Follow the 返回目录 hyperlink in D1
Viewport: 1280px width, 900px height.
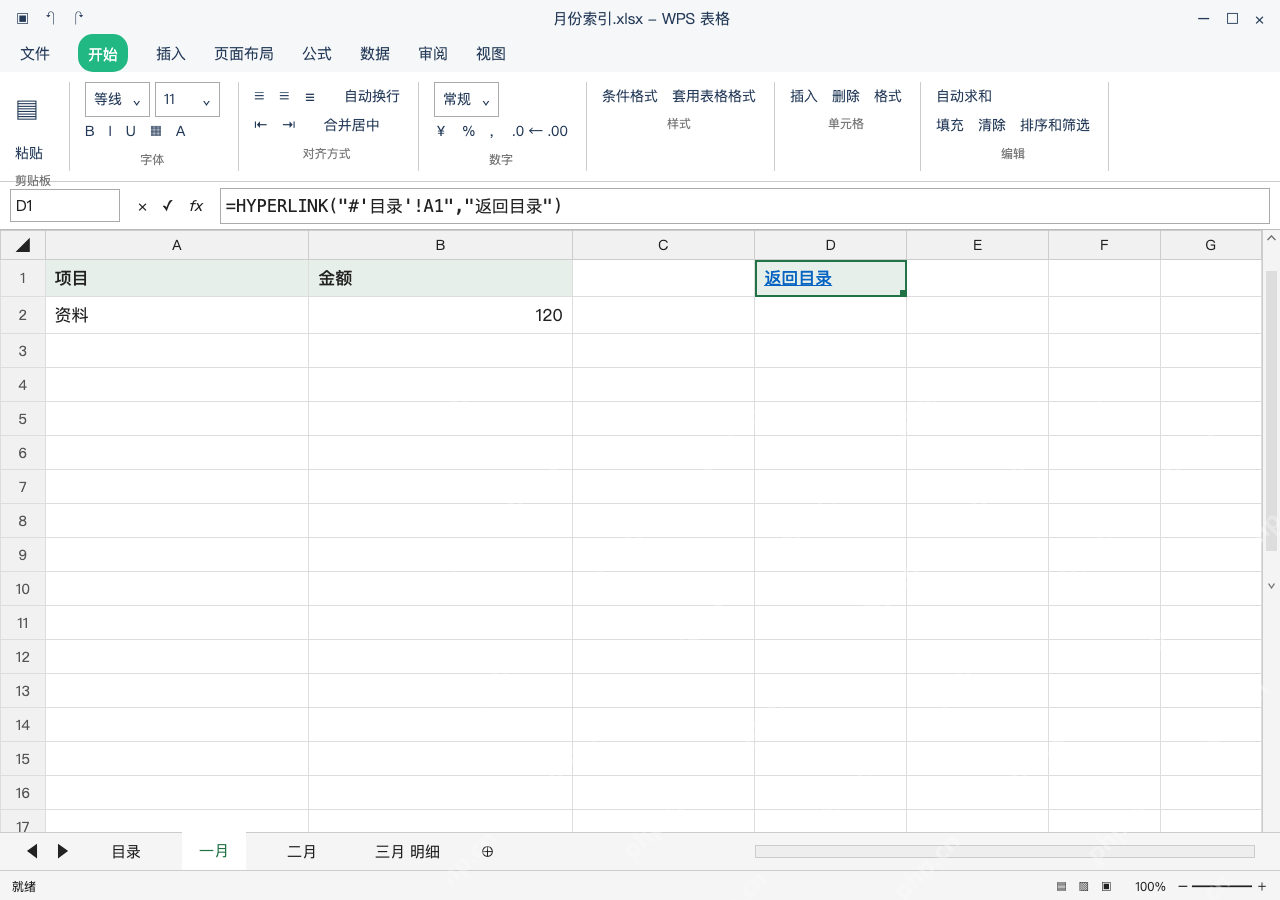coord(798,278)
